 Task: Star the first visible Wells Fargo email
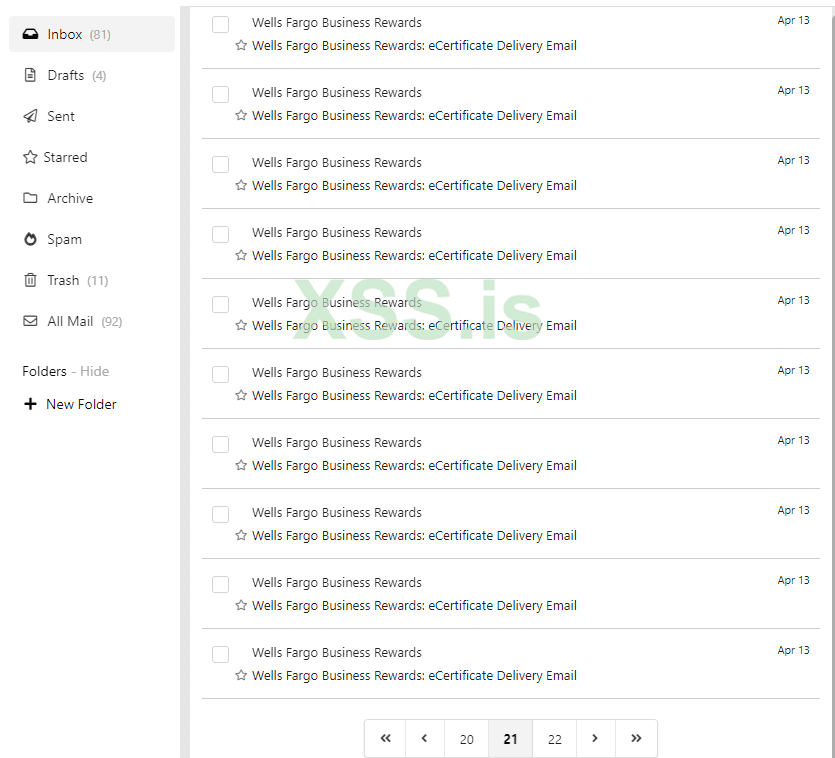coord(241,45)
